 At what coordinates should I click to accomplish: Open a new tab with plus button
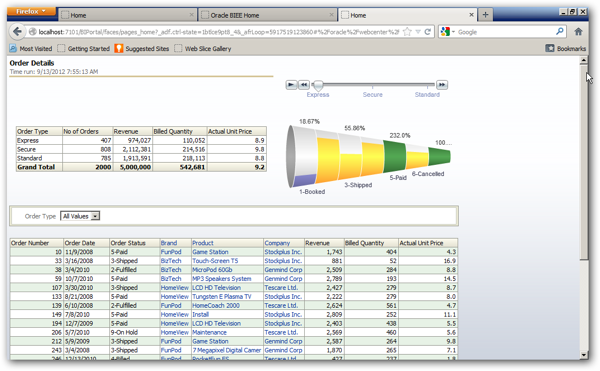coord(485,15)
